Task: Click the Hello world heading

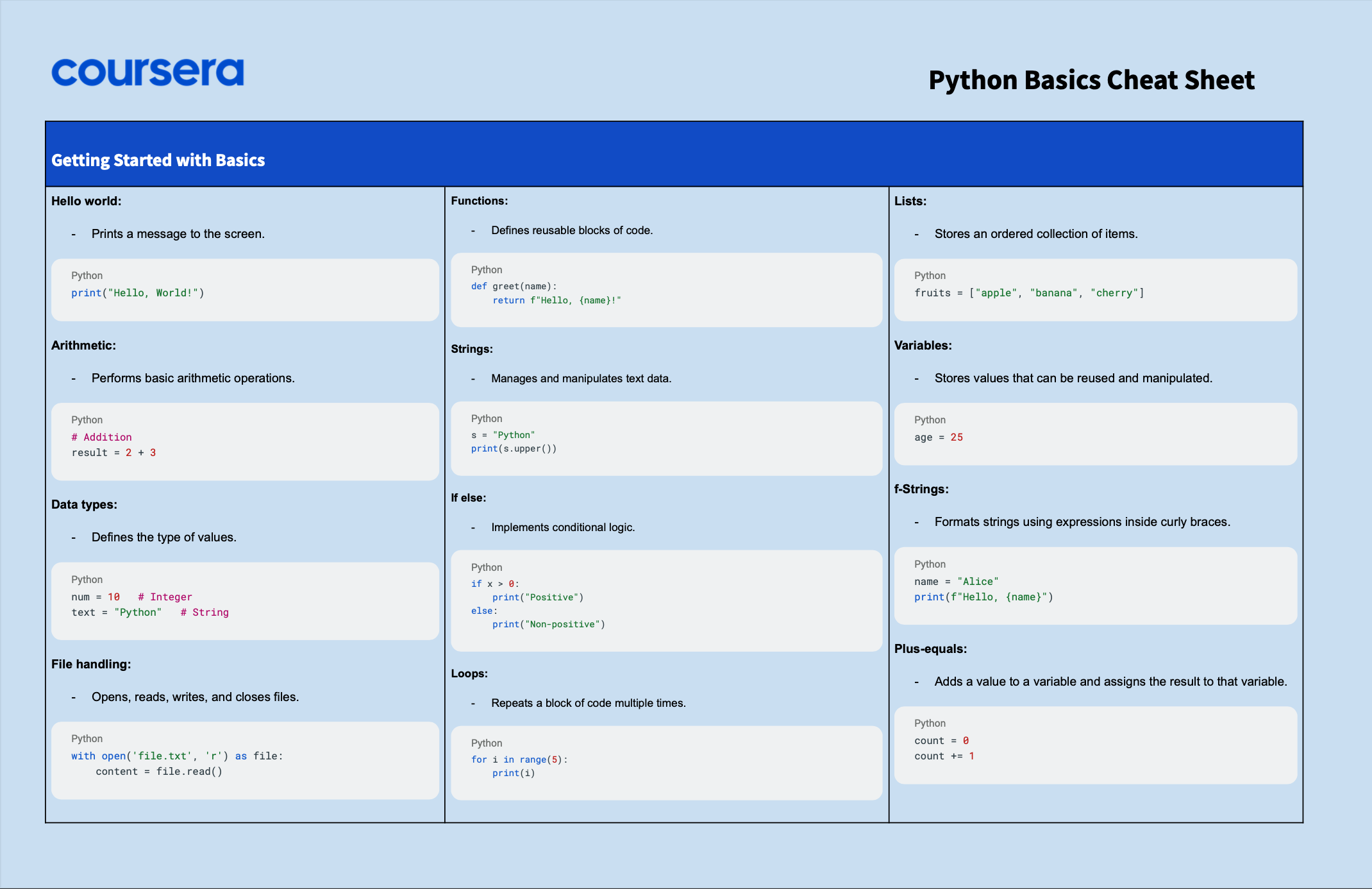Action: coord(86,201)
